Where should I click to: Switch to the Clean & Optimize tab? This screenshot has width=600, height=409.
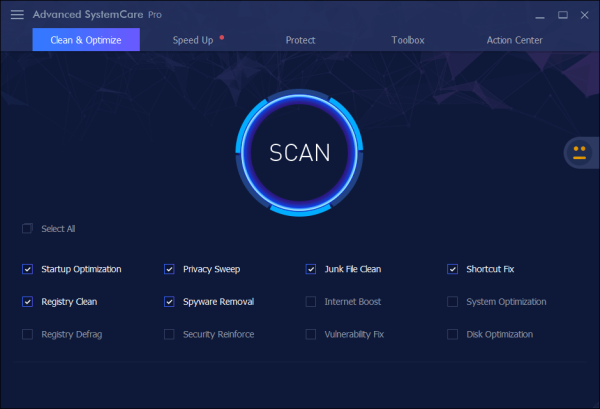[86, 40]
